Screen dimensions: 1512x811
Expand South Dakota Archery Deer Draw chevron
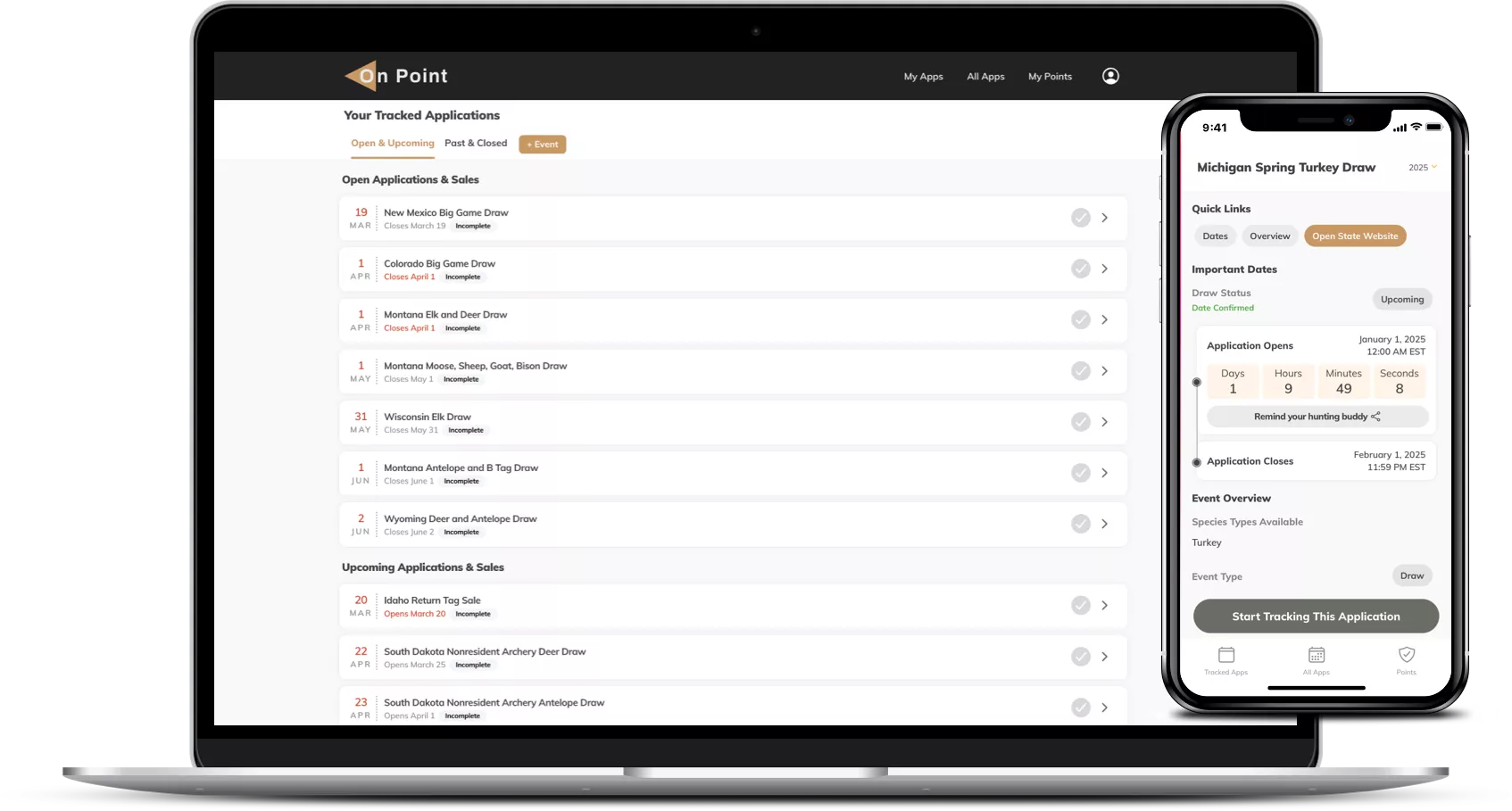(1105, 657)
